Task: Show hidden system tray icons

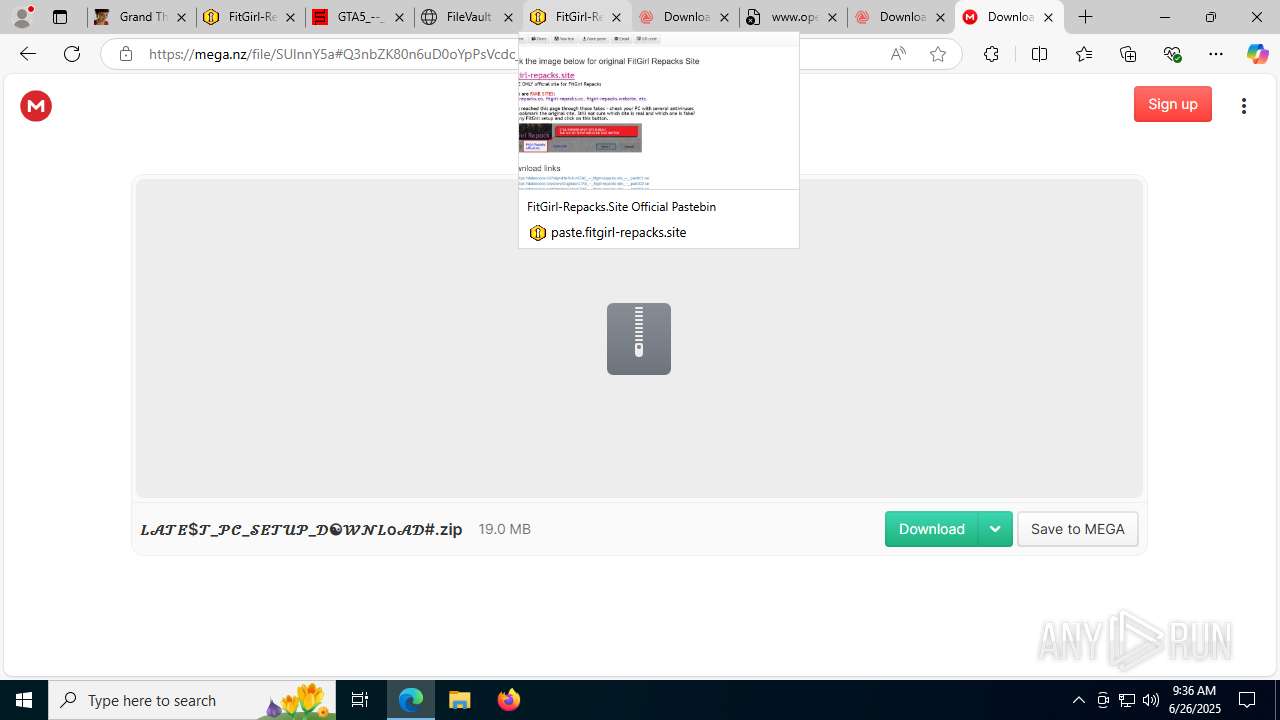Action: pyautogui.click(x=1078, y=700)
